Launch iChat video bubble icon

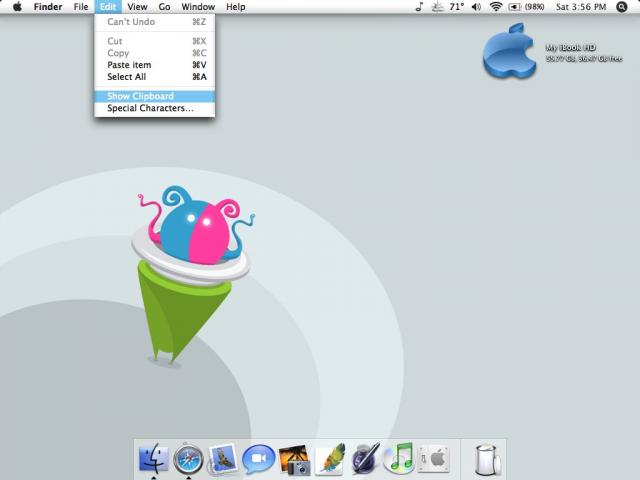258,459
